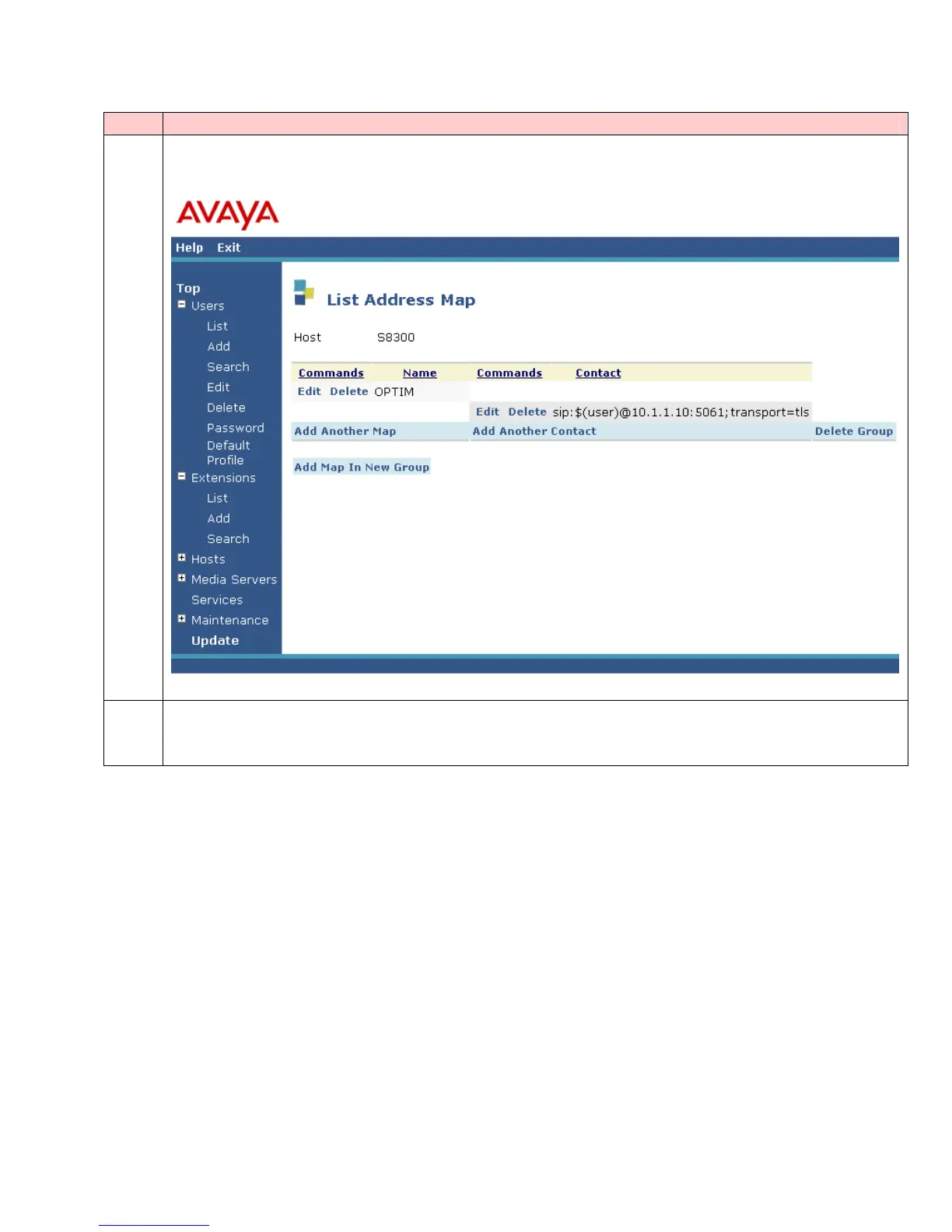Open Services in the sidebar
Image resolution: width=952 pixels, height=1232 pixels.
tap(217, 600)
